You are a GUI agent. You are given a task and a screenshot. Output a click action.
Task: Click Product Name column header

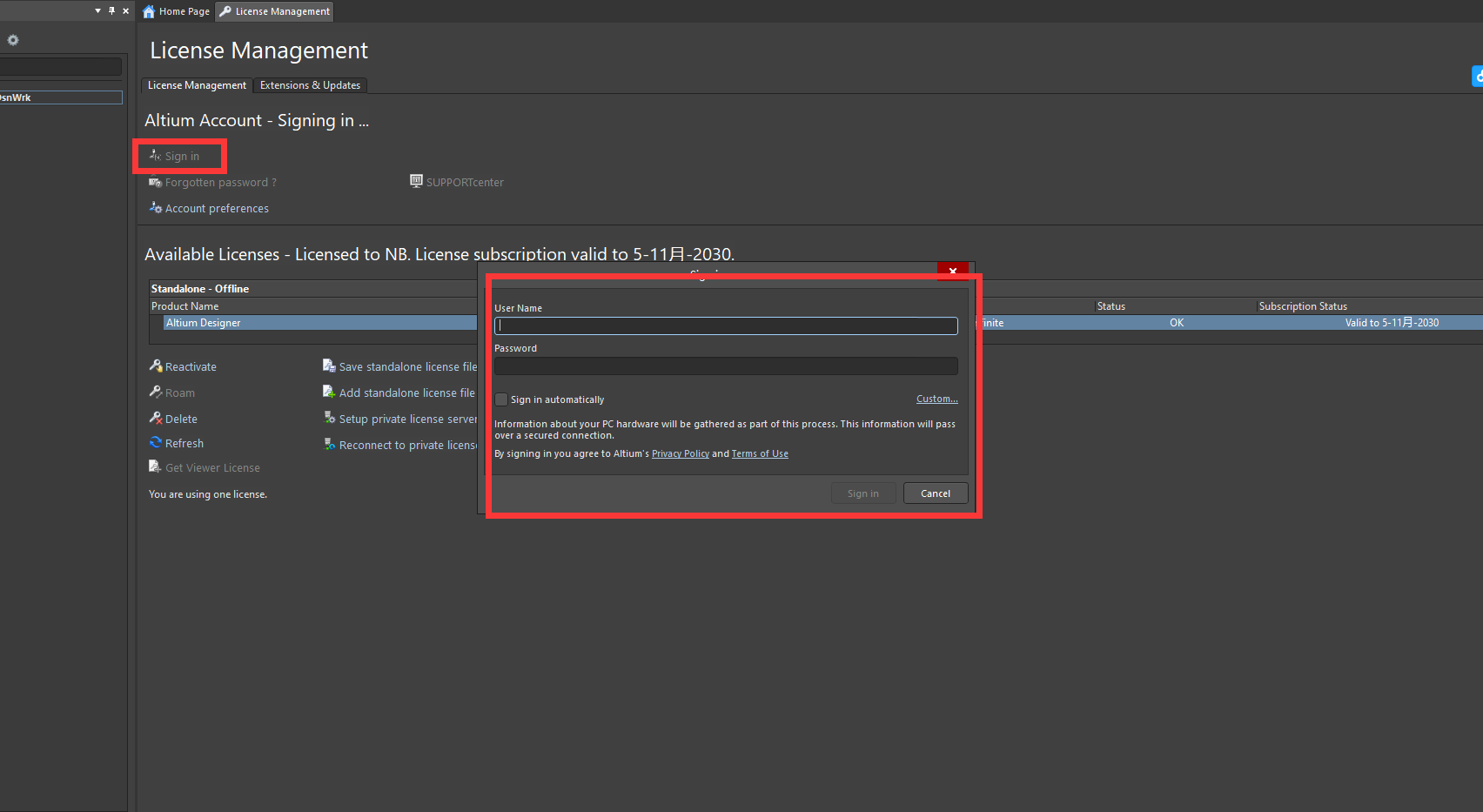pos(185,306)
